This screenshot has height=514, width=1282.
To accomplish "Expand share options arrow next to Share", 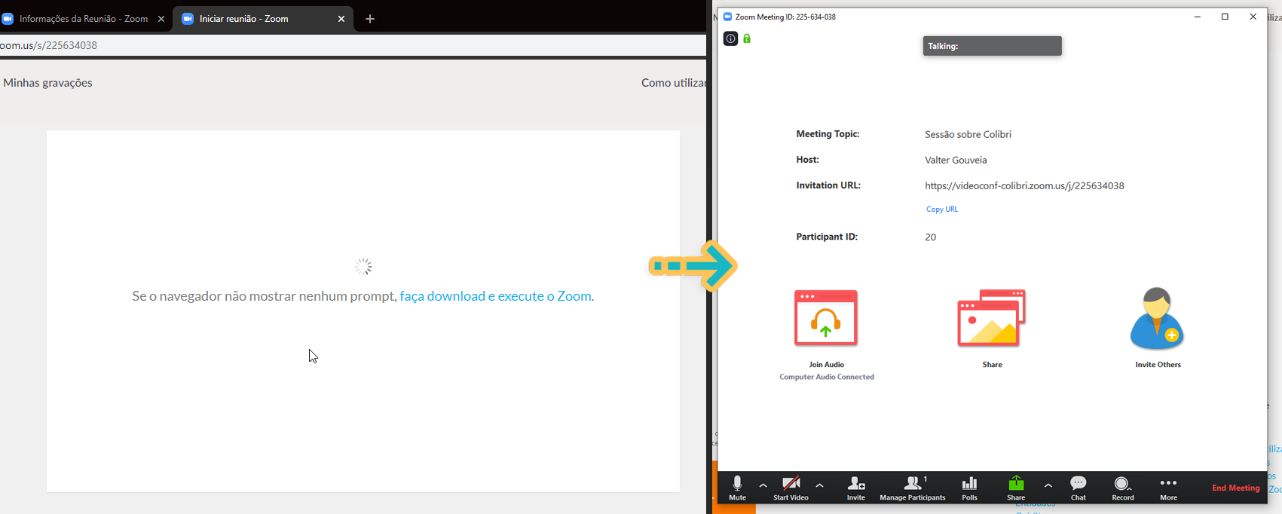I will (x=1048, y=486).
